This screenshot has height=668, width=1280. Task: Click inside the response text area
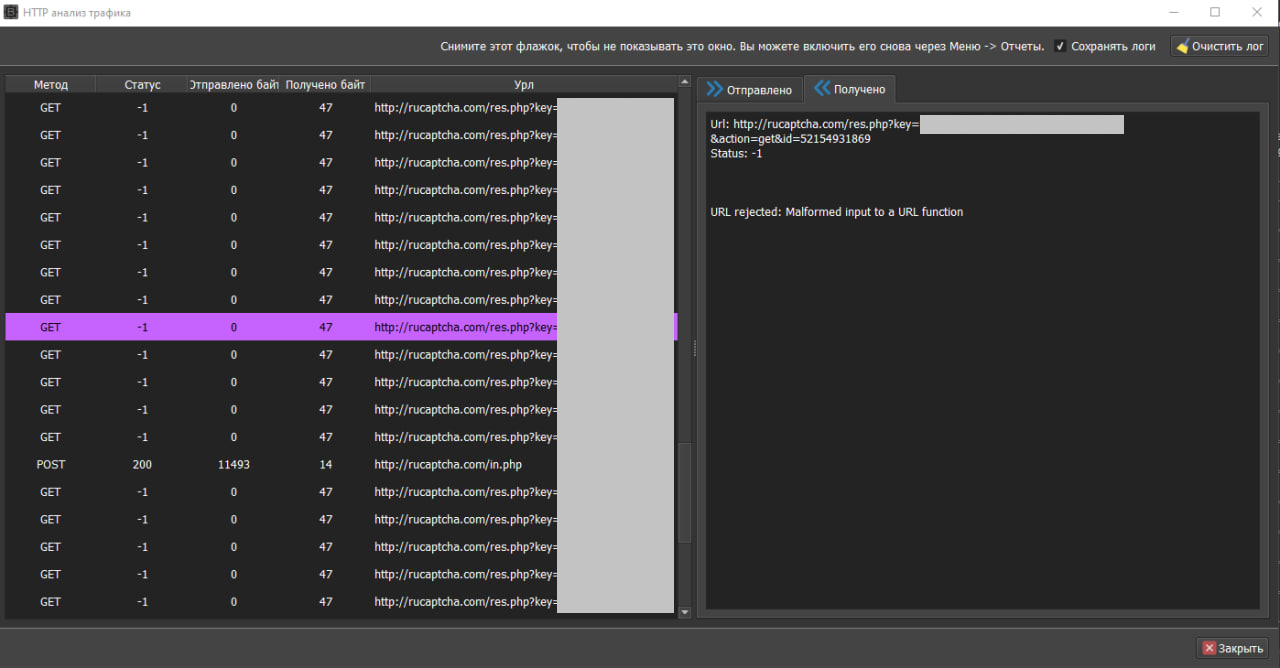[980, 400]
